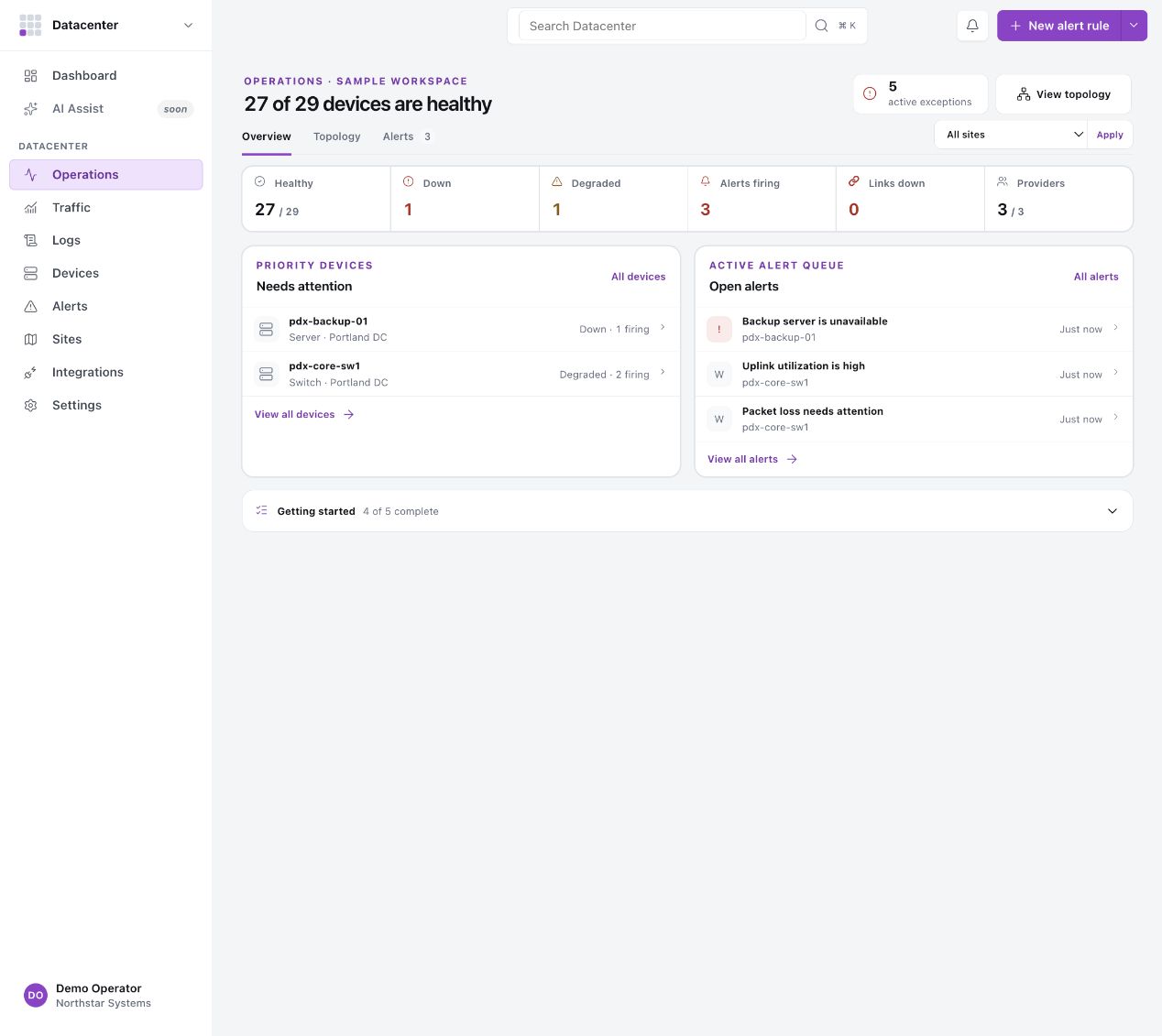This screenshot has height=1036, width=1162.
Task: Open Packet loss needs attention alert chevron
Action: tap(1115, 417)
